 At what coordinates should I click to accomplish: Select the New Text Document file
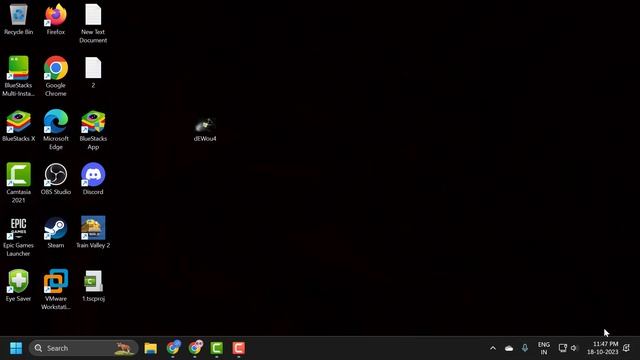point(93,23)
